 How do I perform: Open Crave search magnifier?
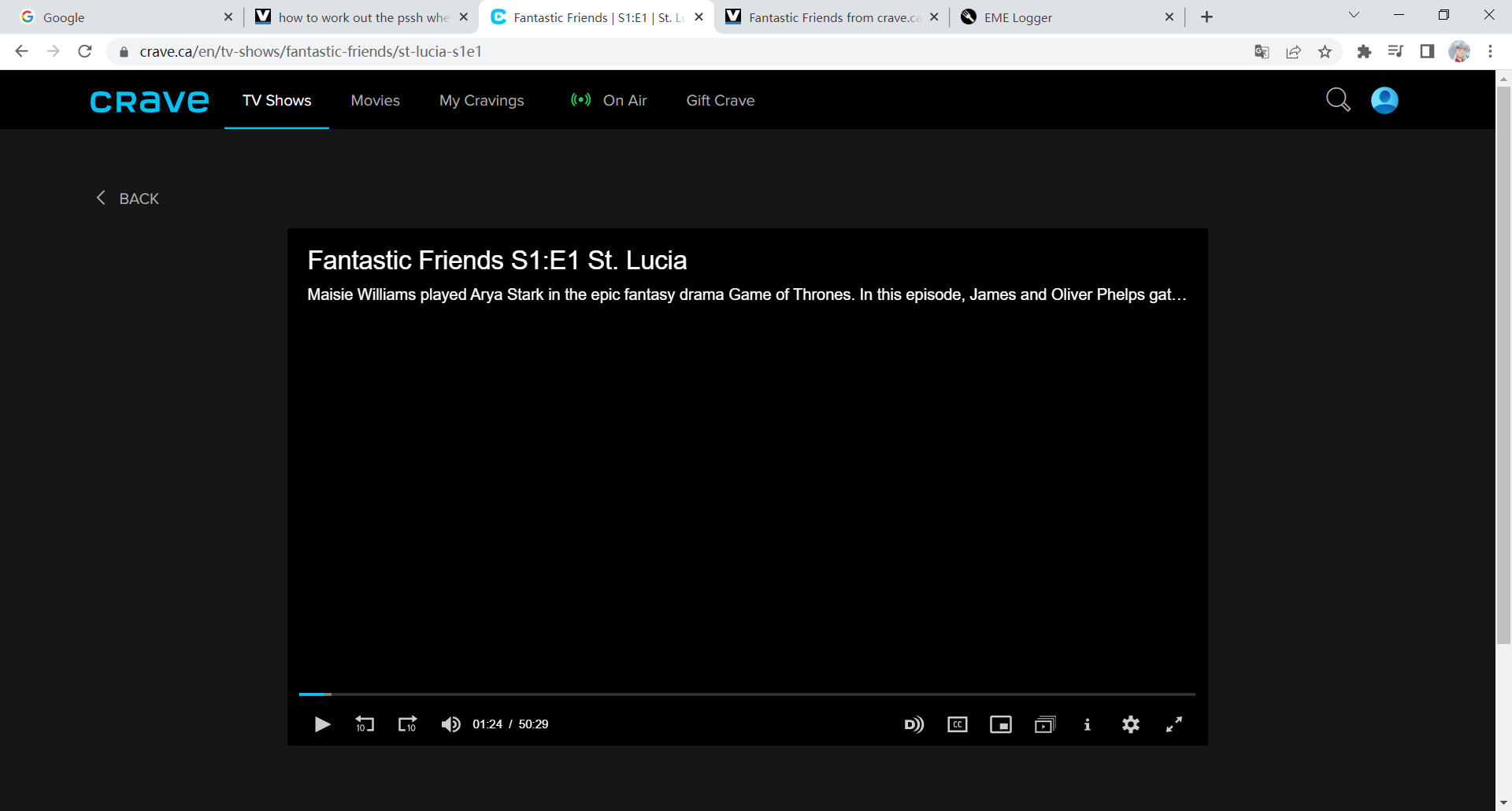1338,100
